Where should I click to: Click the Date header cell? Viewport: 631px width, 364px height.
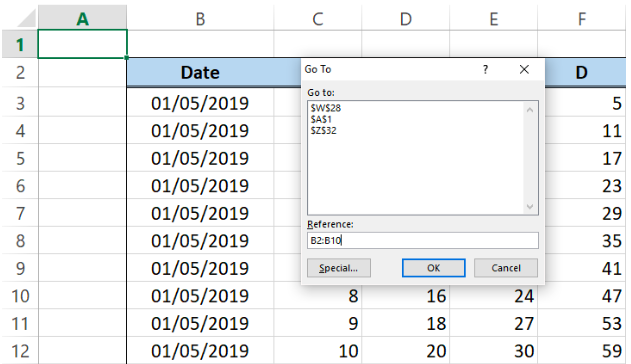tap(200, 73)
